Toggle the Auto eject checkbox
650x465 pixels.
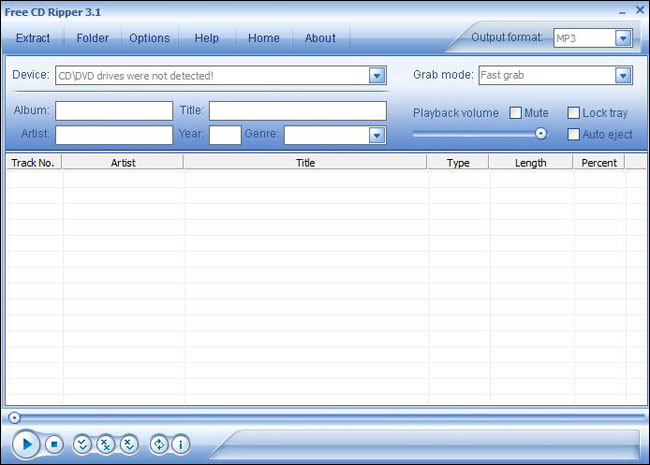coord(574,134)
